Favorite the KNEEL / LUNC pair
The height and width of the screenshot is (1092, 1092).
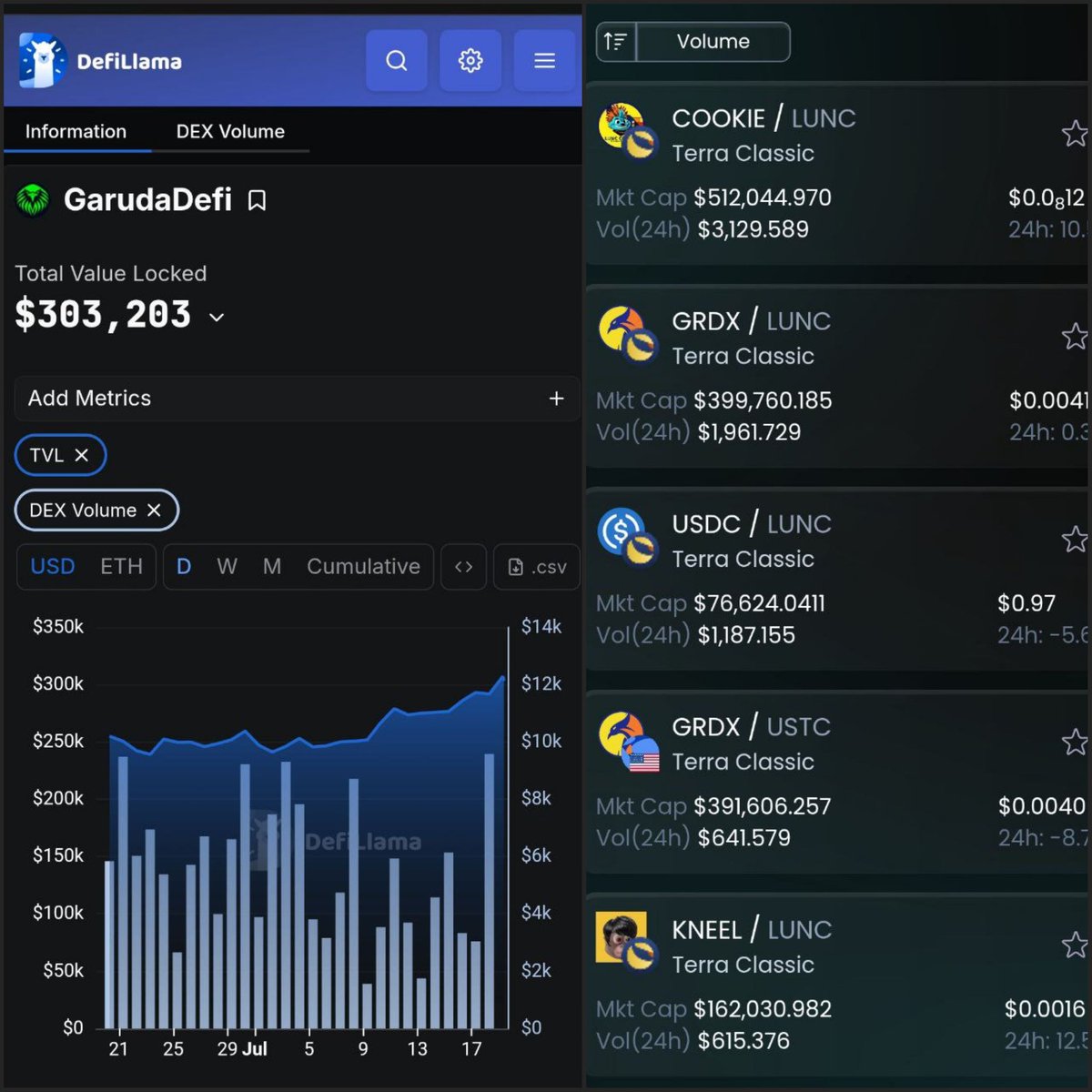point(1075,945)
